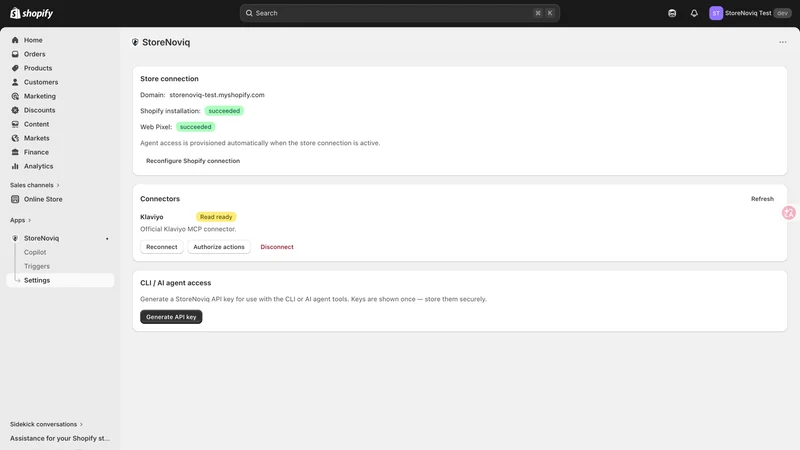Click Generate API key button

click(171, 317)
